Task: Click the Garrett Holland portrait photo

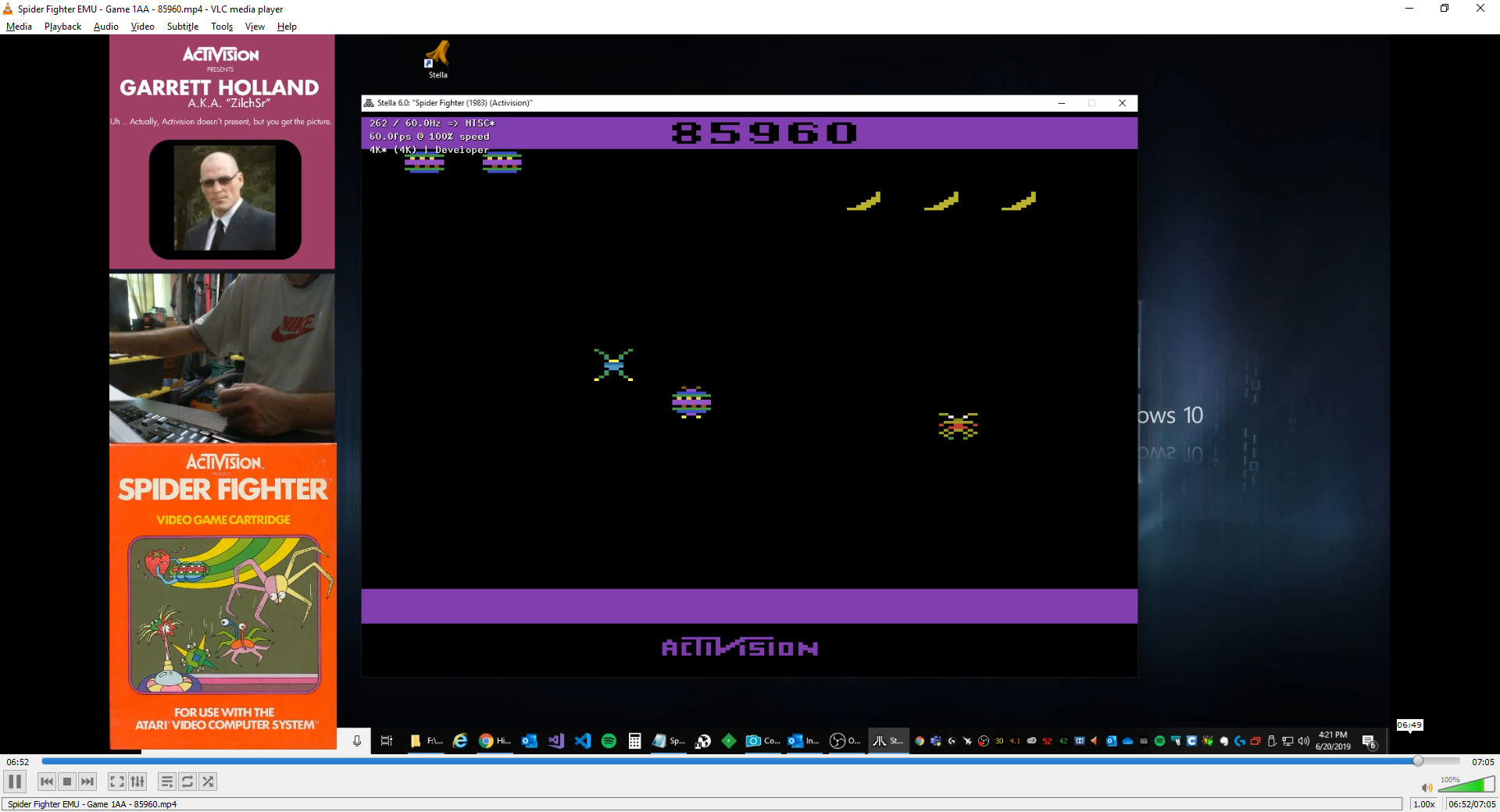Action: (x=225, y=198)
